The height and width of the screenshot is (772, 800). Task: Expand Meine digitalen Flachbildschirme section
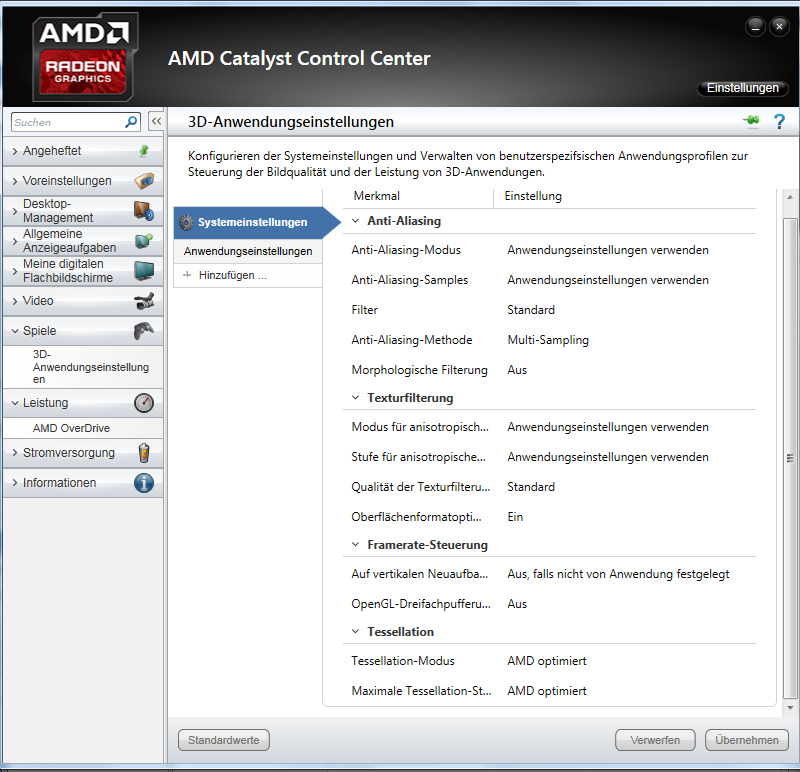(15, 271)
